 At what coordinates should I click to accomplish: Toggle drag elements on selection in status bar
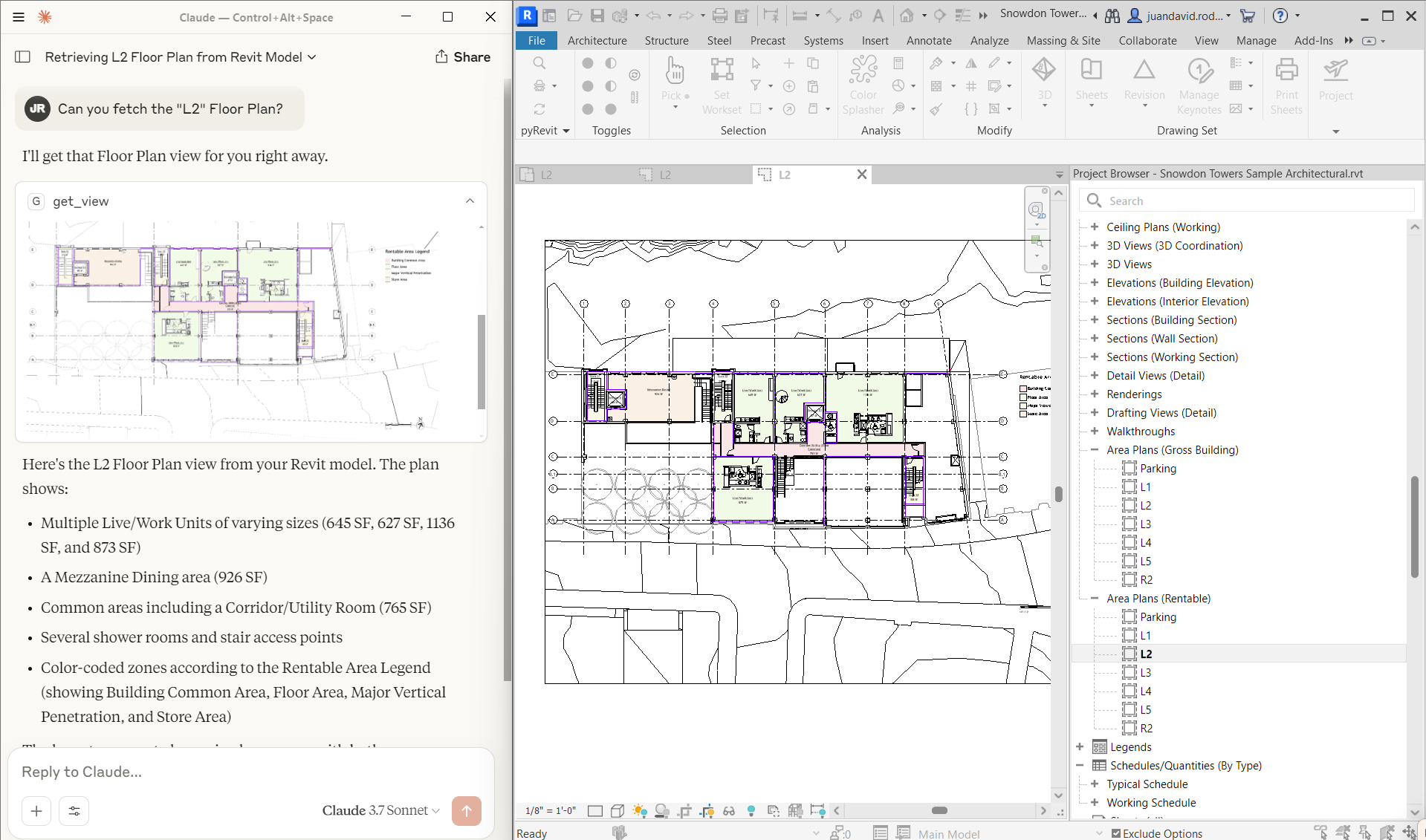pyautogui.click(x=1410, y=833)
